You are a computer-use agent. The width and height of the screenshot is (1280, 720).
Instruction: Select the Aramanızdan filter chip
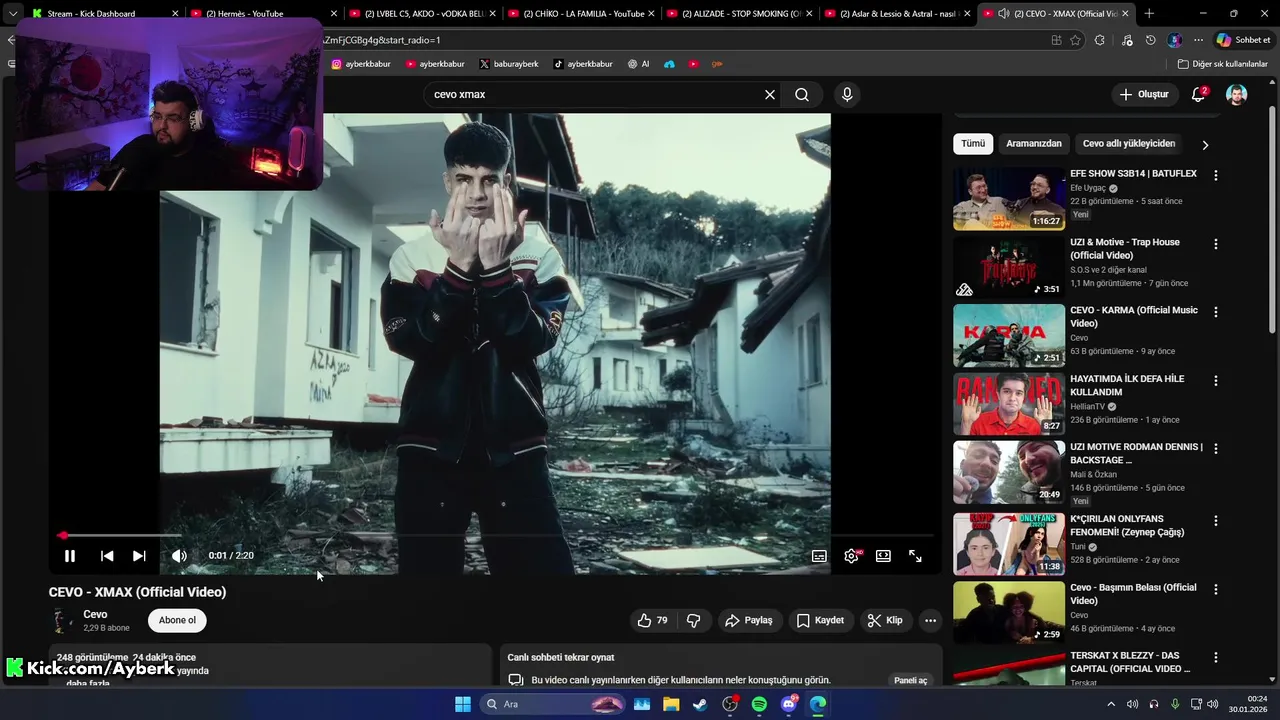[x=1034, y=143]
